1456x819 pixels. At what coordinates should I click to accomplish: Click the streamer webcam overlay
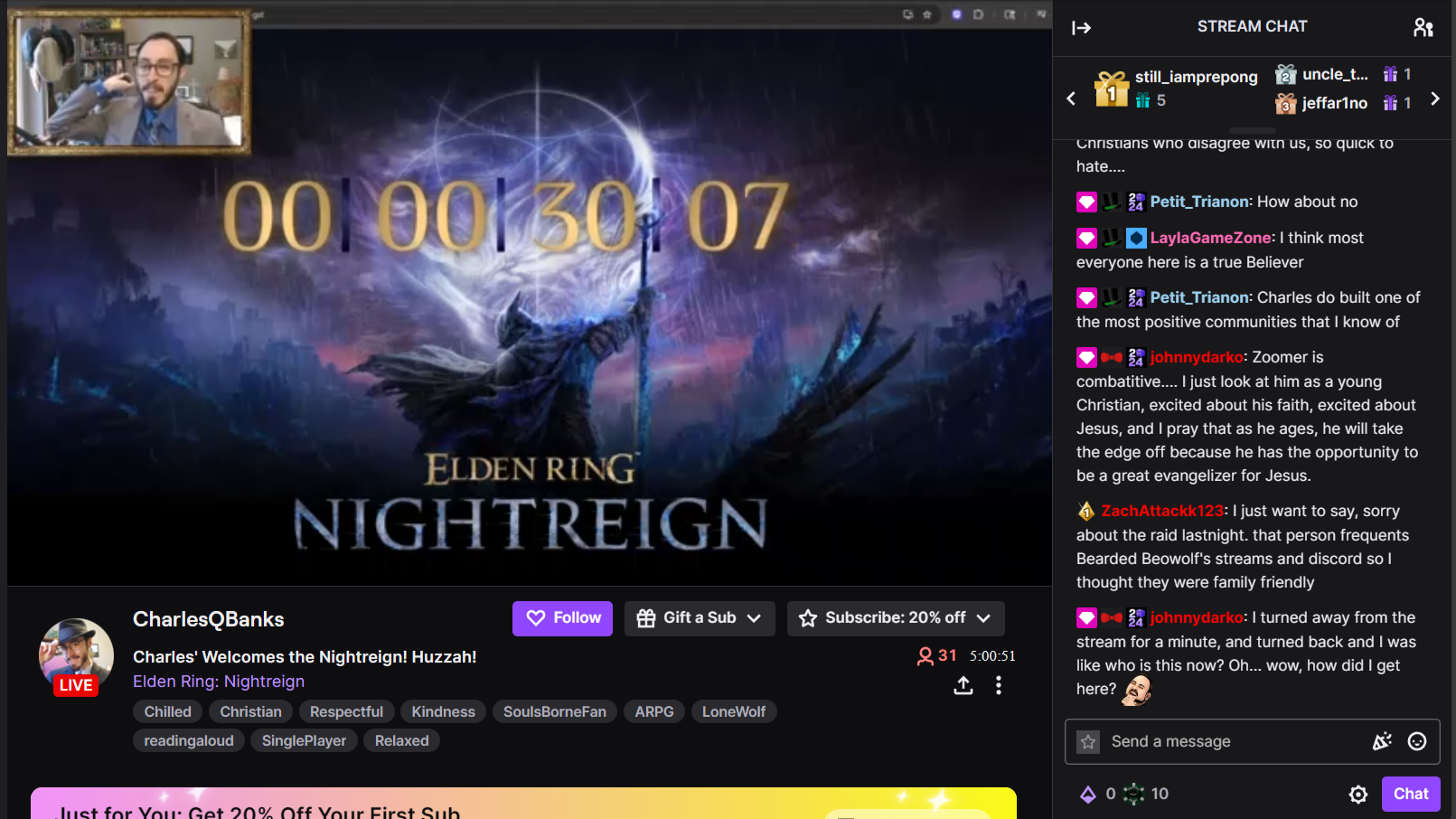(x=129, y=80)
